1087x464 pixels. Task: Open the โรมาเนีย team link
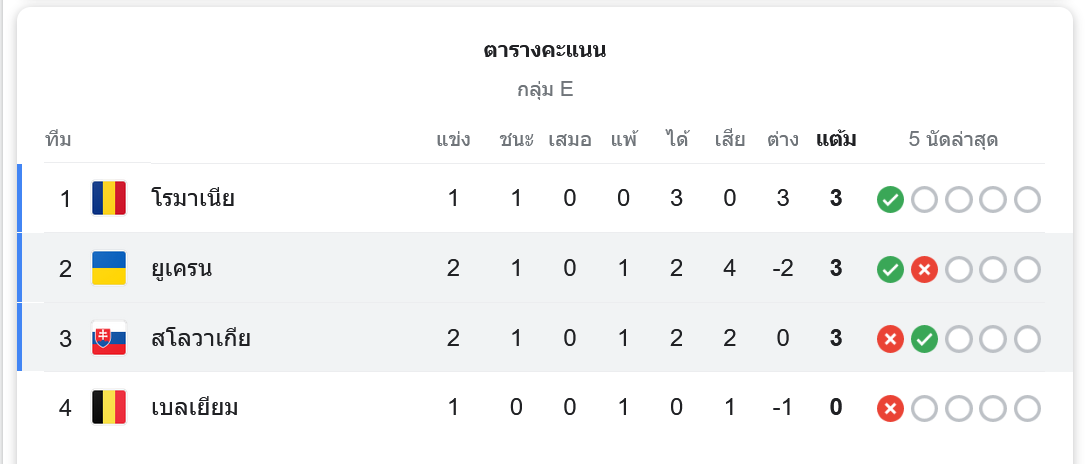[193, 198]
